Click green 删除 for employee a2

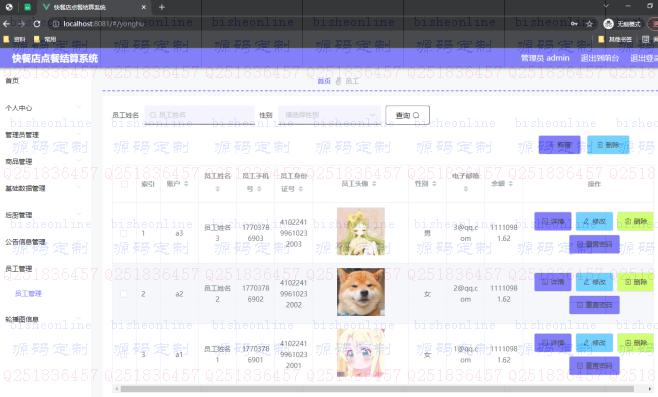coord(635,282)
